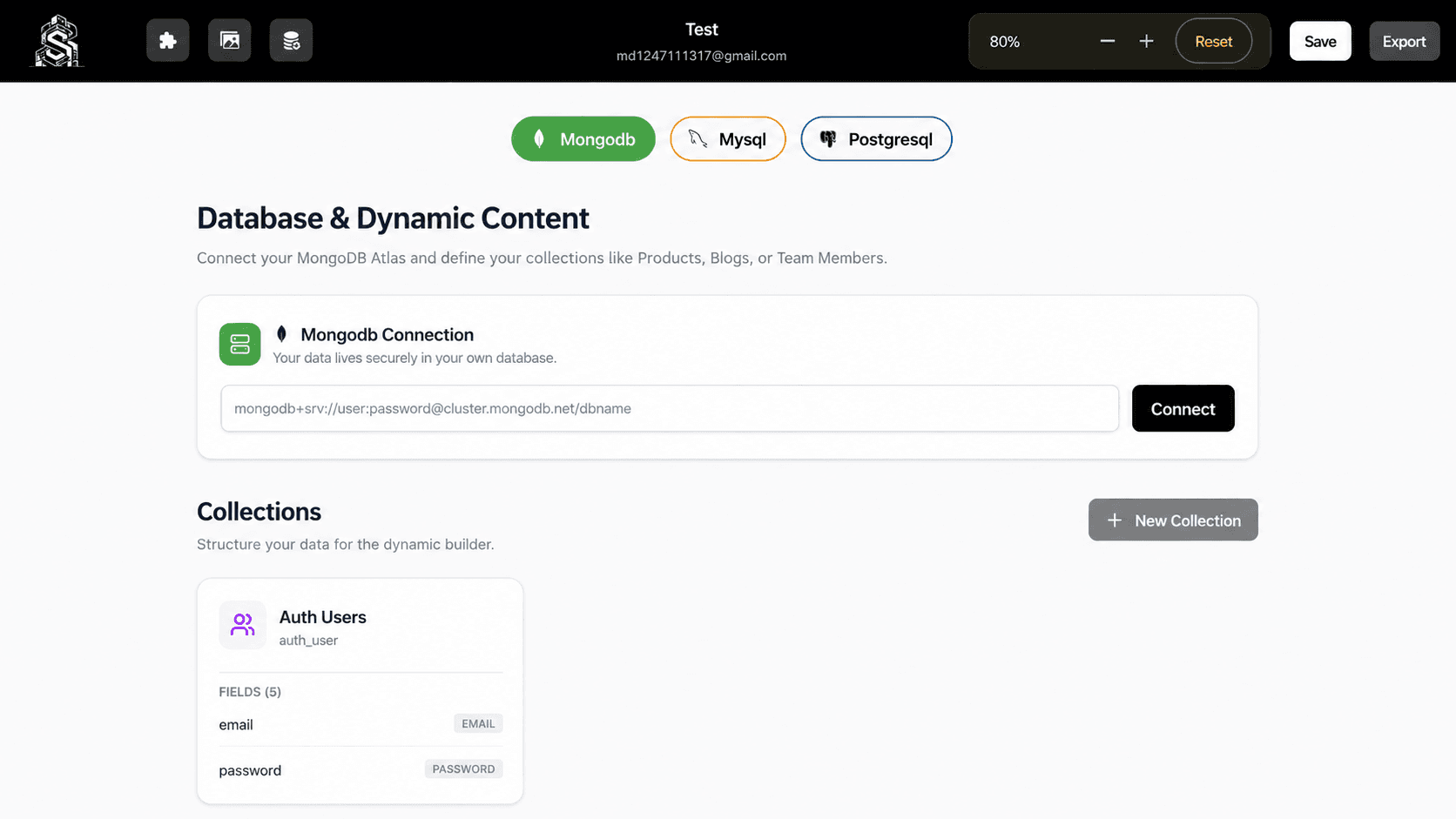Increase zoom with the plus icon

(x=1146, y=41)
